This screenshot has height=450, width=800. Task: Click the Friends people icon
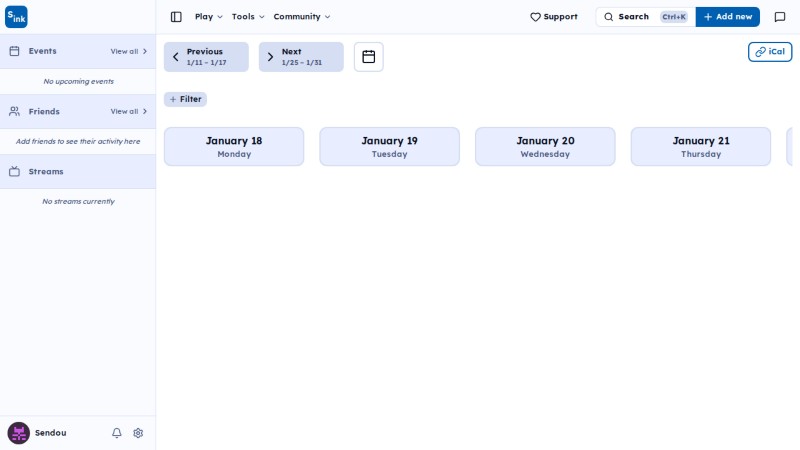point(14,111)
